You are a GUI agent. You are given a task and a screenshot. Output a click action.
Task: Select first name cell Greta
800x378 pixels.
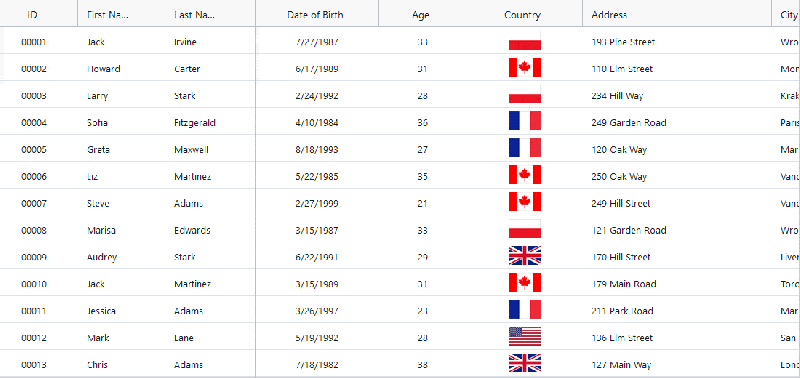(98, 149)
